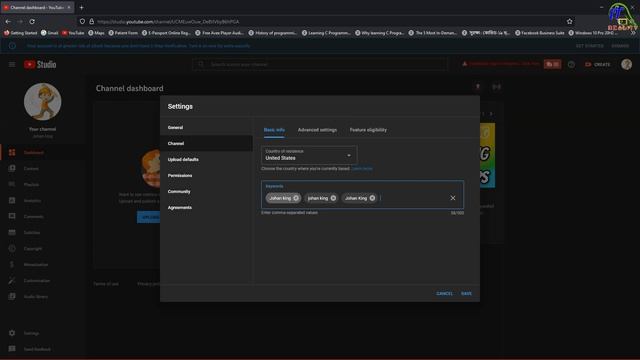Open the Gmail bookmark
This screenshot has width=640, height=360.
click(49, 33)
